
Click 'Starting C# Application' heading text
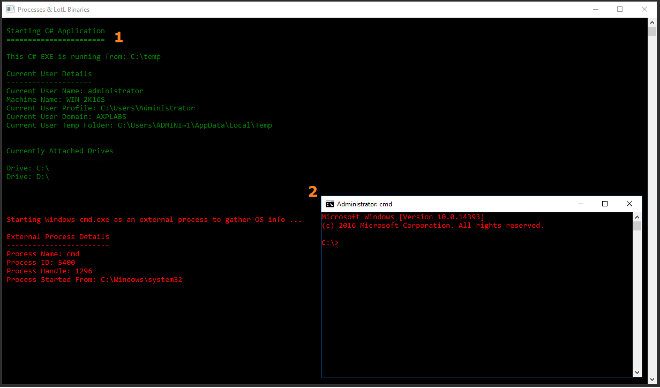pos(56,31)
